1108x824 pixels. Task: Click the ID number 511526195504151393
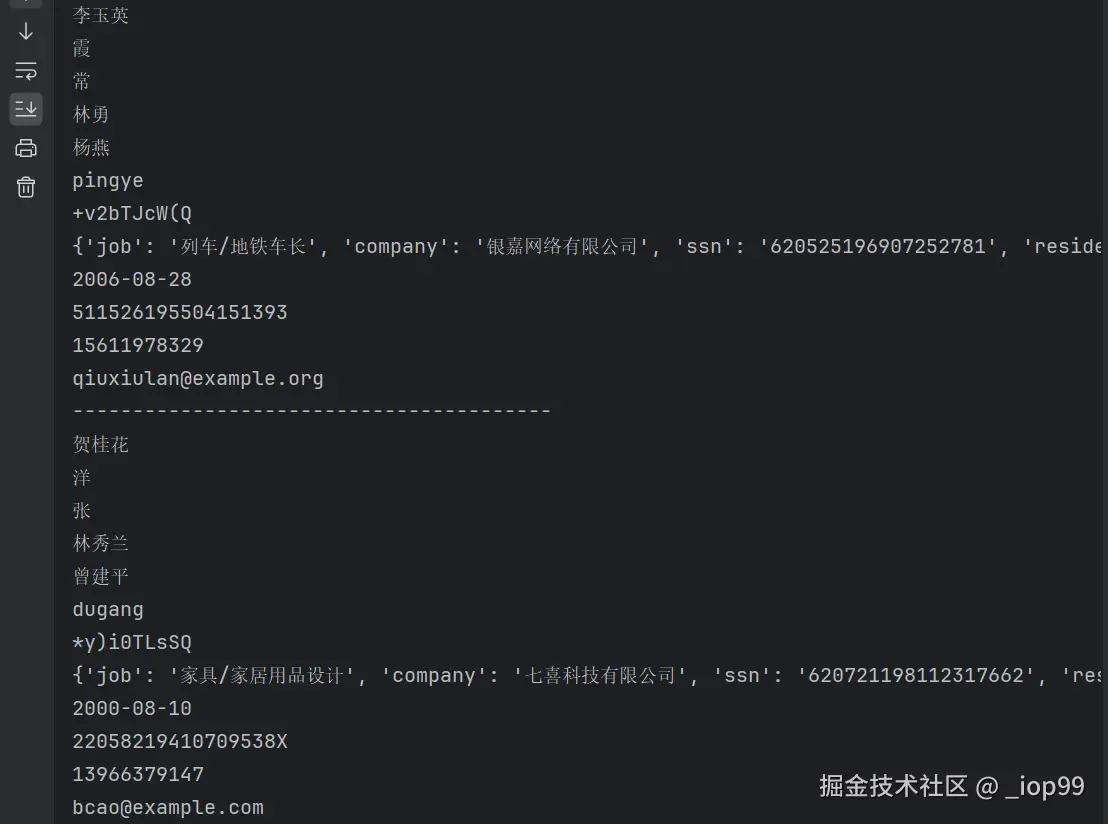tap(179, 312)
